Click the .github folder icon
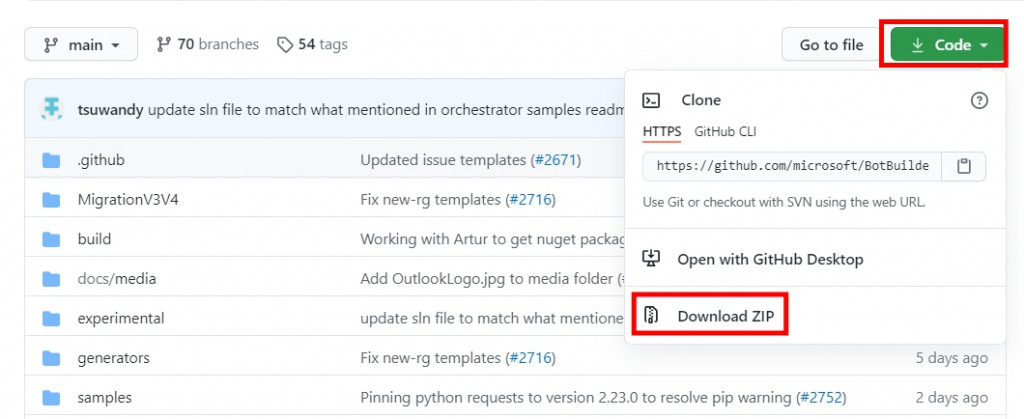 click(52, 160)
